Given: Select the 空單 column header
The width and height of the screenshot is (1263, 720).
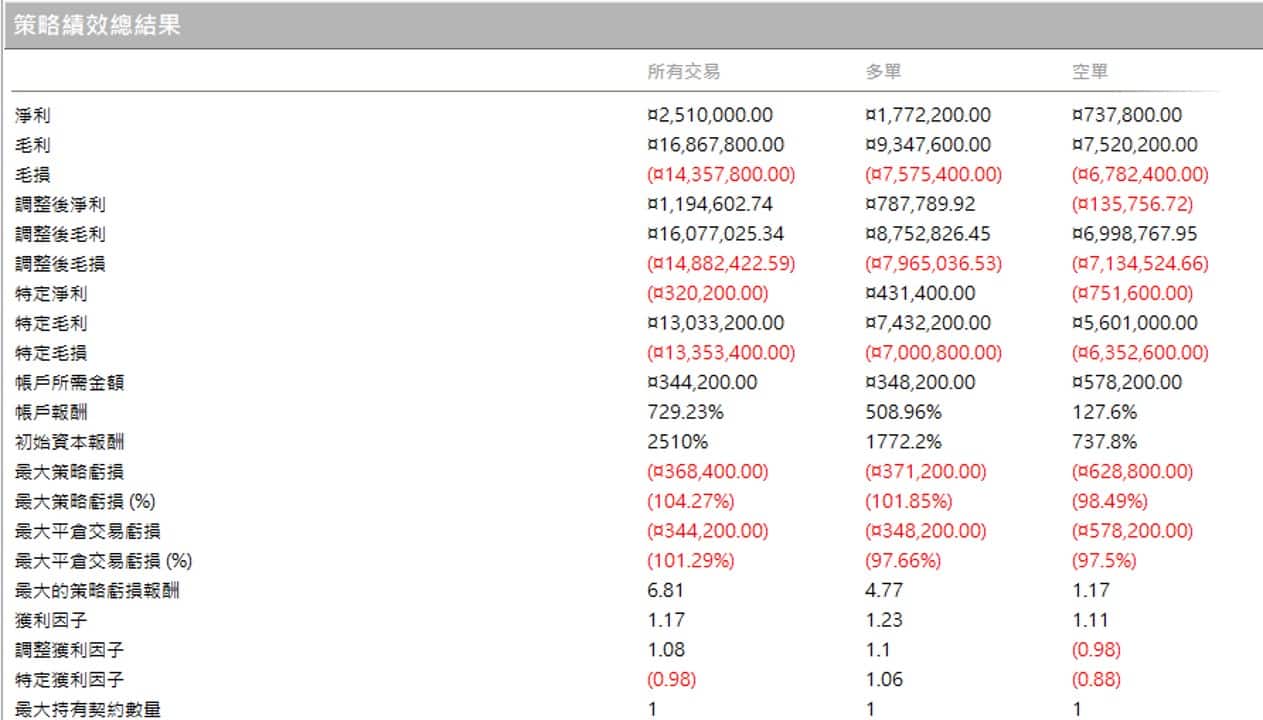Looking at the screenshot, I should [x=1090, y=72].
